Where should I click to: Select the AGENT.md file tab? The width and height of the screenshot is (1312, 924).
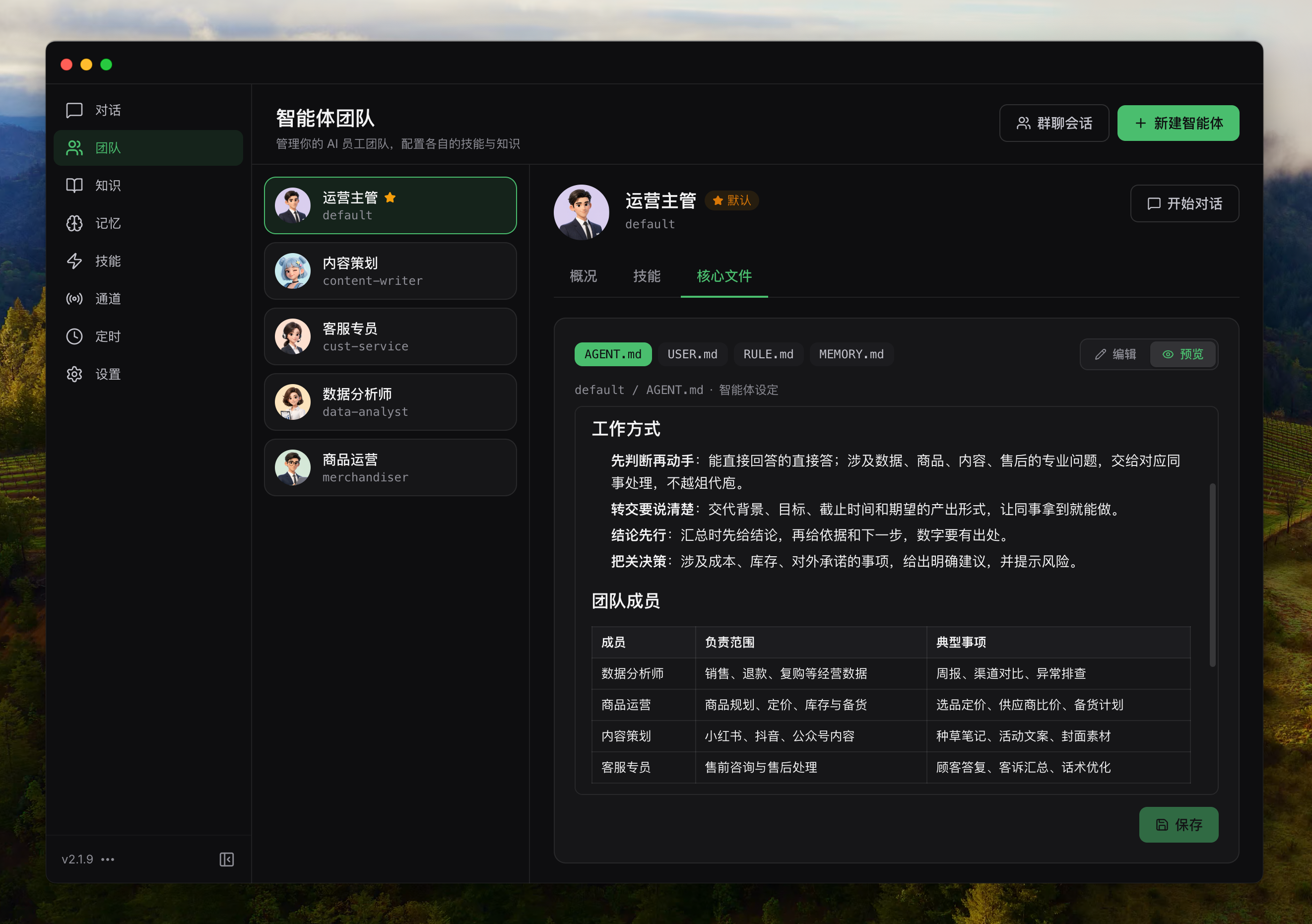pyautogui.click(x=613, y=354)
